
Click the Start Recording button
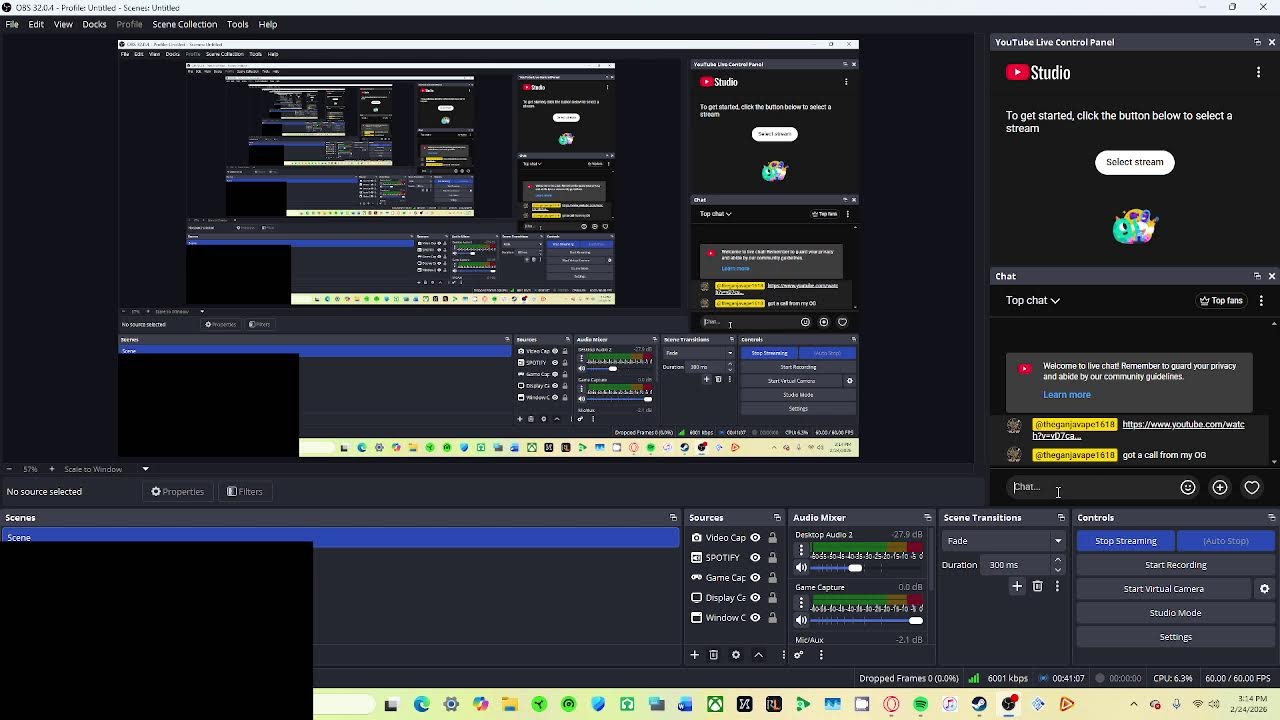[1176, 565]
